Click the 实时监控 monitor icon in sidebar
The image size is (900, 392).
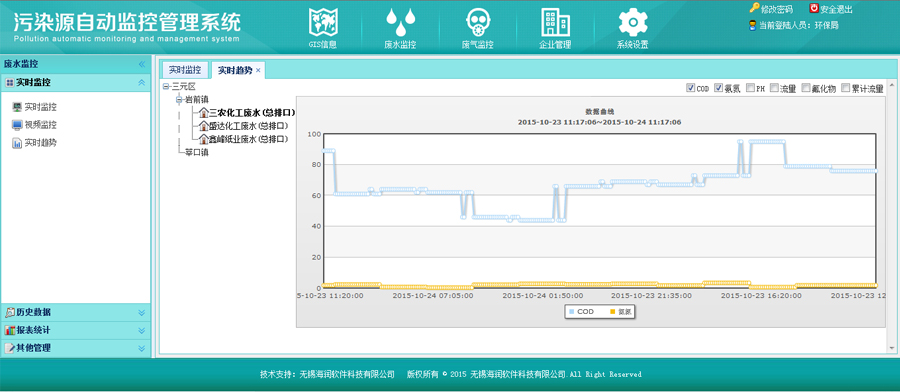pyautogui.click(x=17, y=107)
